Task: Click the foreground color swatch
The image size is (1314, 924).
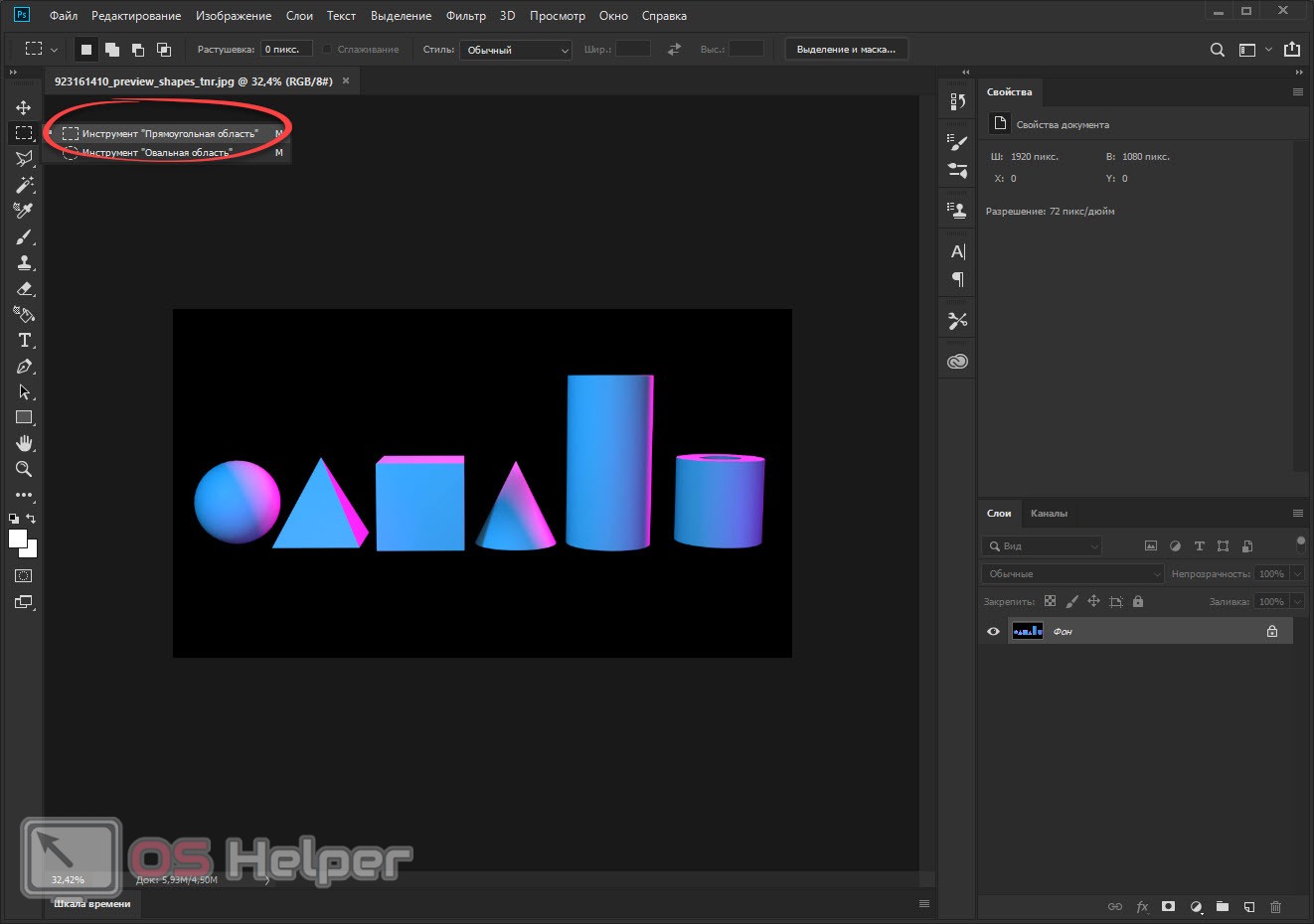Action: 18,539
